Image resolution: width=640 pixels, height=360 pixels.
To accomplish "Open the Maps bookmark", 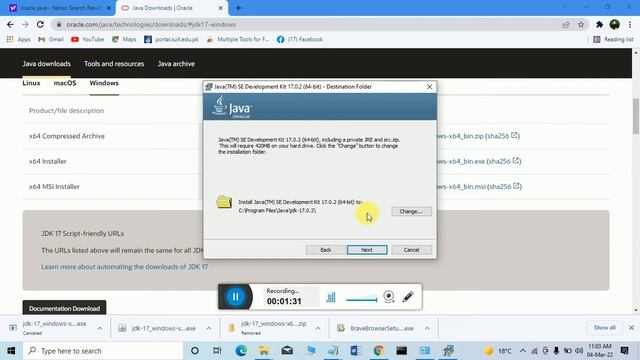I will [124, 40].
